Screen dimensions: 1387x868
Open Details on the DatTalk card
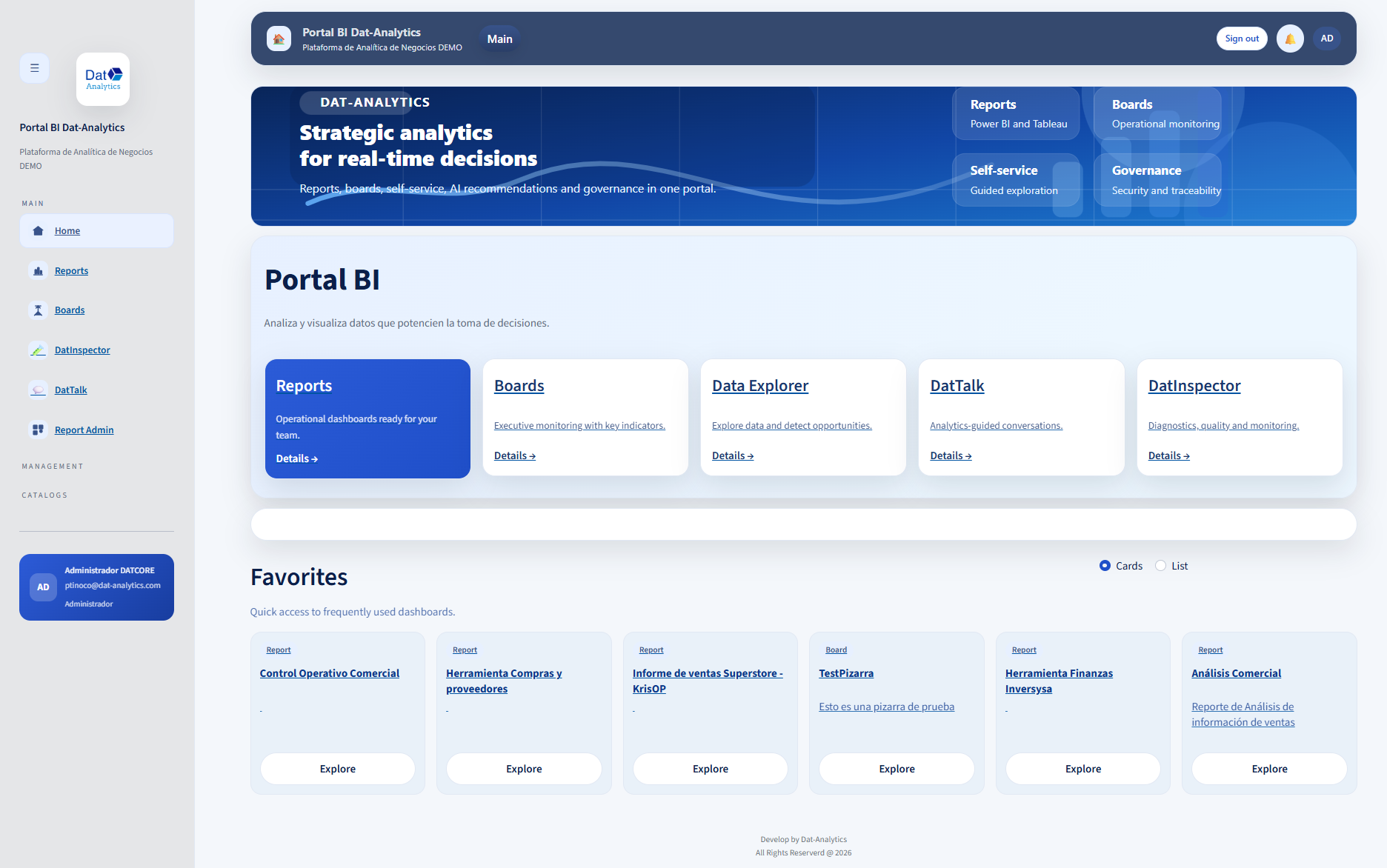951,456
